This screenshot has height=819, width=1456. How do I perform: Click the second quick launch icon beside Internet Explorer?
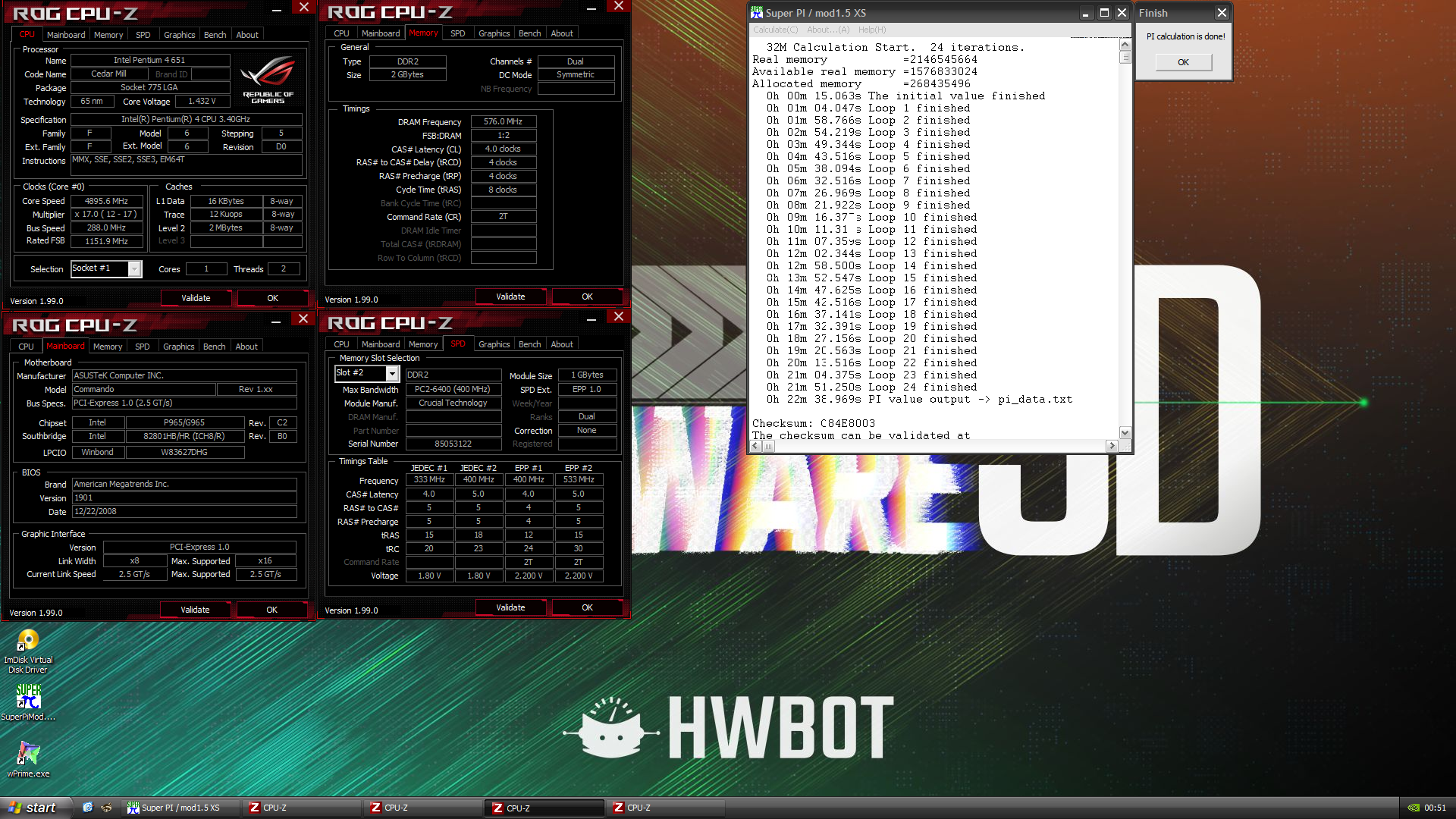(106, 808)
